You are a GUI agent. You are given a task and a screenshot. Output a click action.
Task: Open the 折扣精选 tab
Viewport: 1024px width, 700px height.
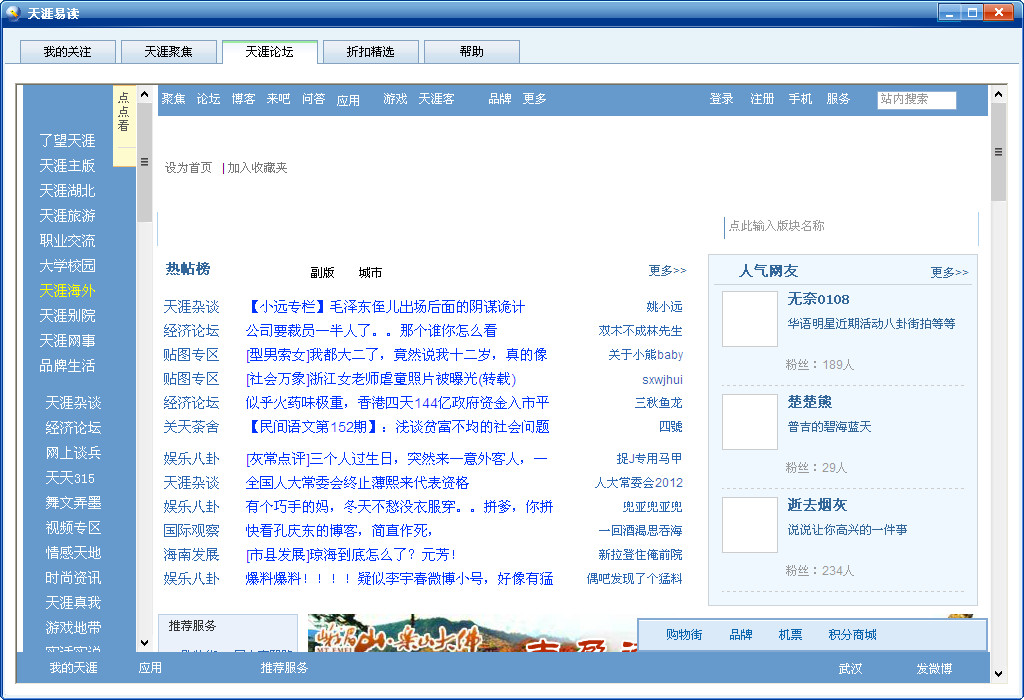[370, 52]
